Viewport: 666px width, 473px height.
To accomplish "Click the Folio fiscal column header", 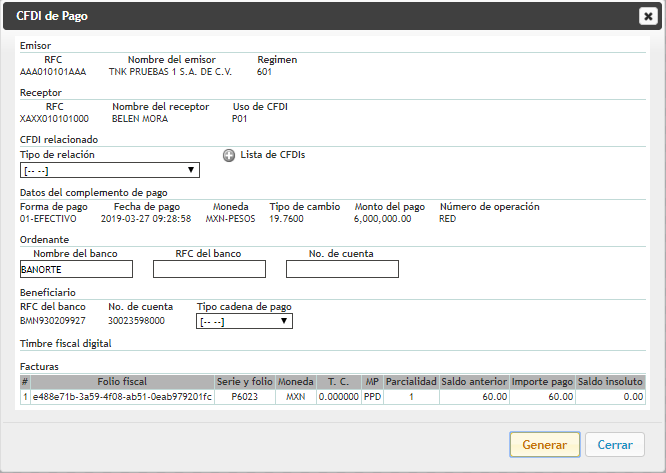I will pos(122,382).
